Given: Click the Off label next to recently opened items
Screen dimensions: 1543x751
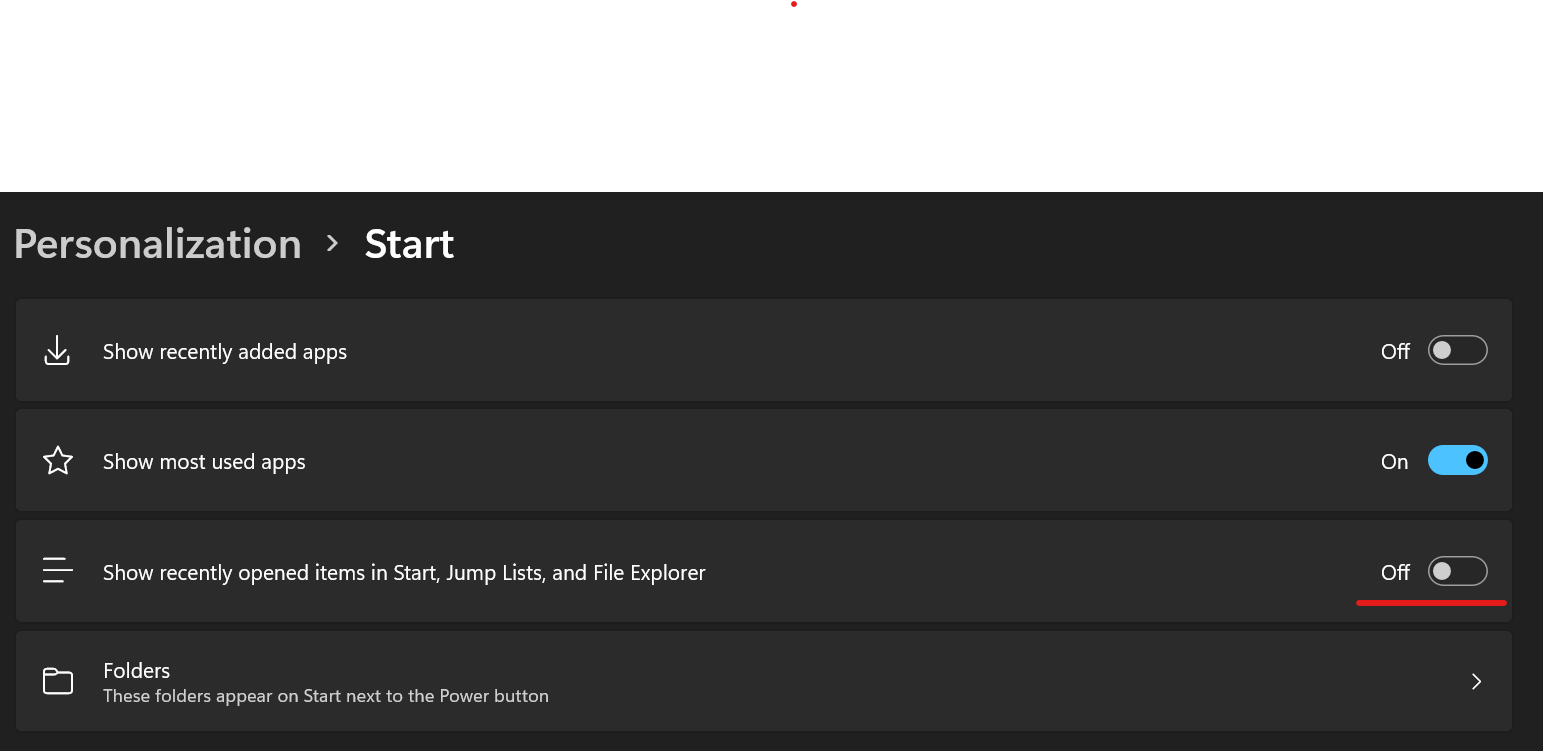Looking at the screenshot, I should 1395,573.
